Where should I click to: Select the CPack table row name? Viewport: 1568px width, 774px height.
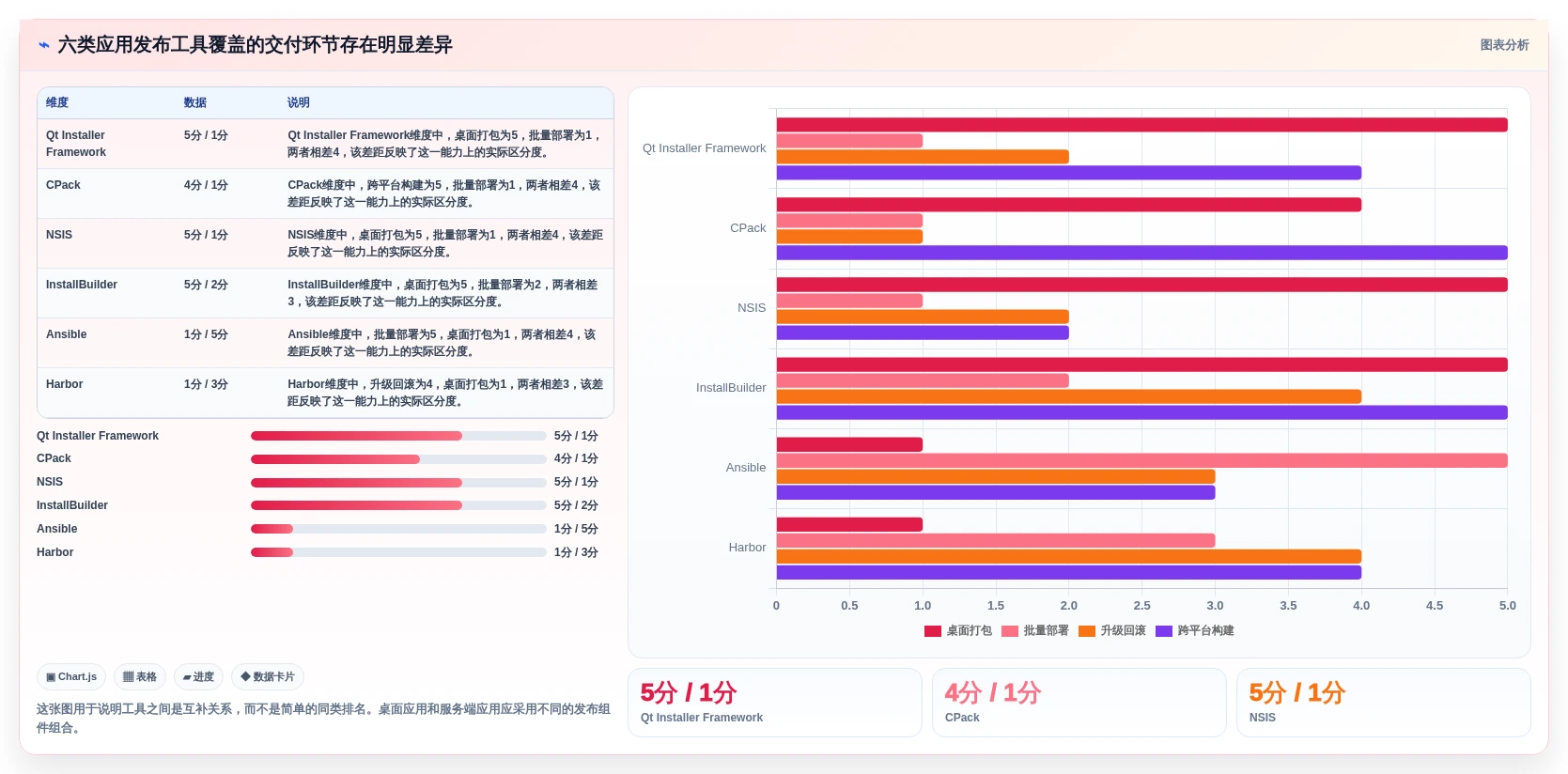(63, 185)
